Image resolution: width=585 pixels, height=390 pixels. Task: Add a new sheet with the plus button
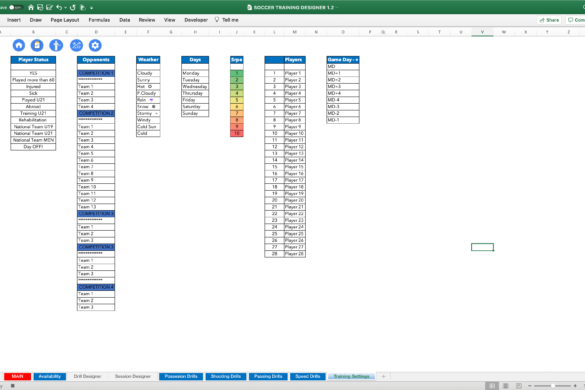[383, 376]
